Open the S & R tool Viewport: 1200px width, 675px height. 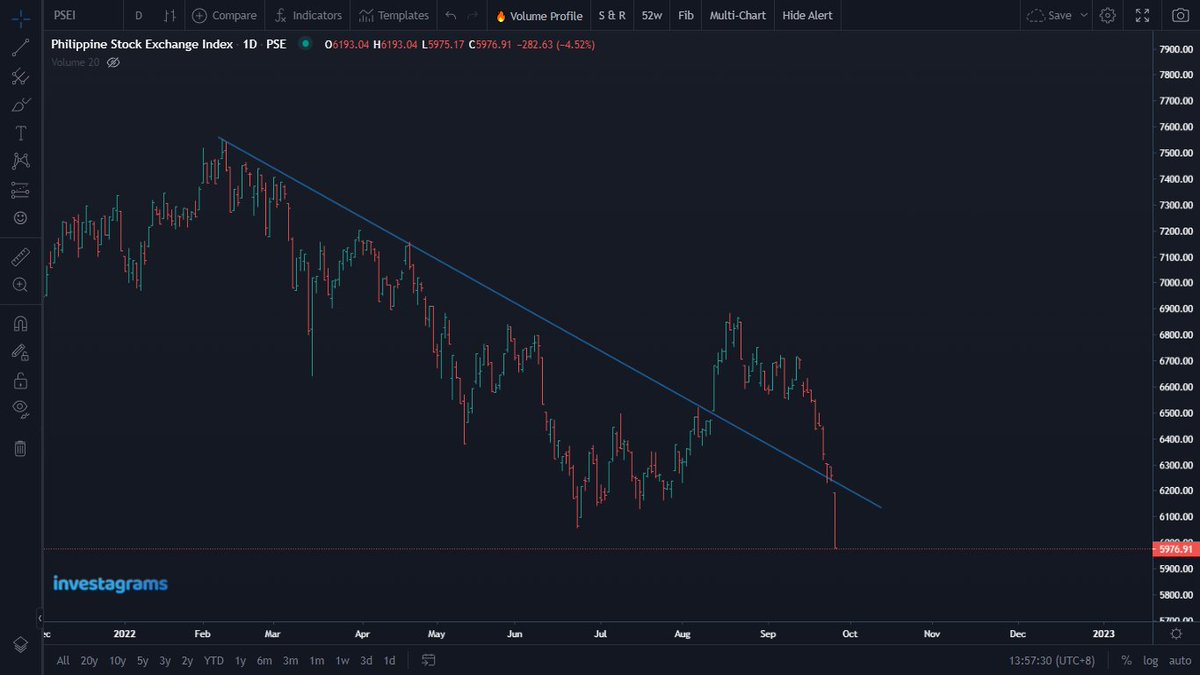611,15
